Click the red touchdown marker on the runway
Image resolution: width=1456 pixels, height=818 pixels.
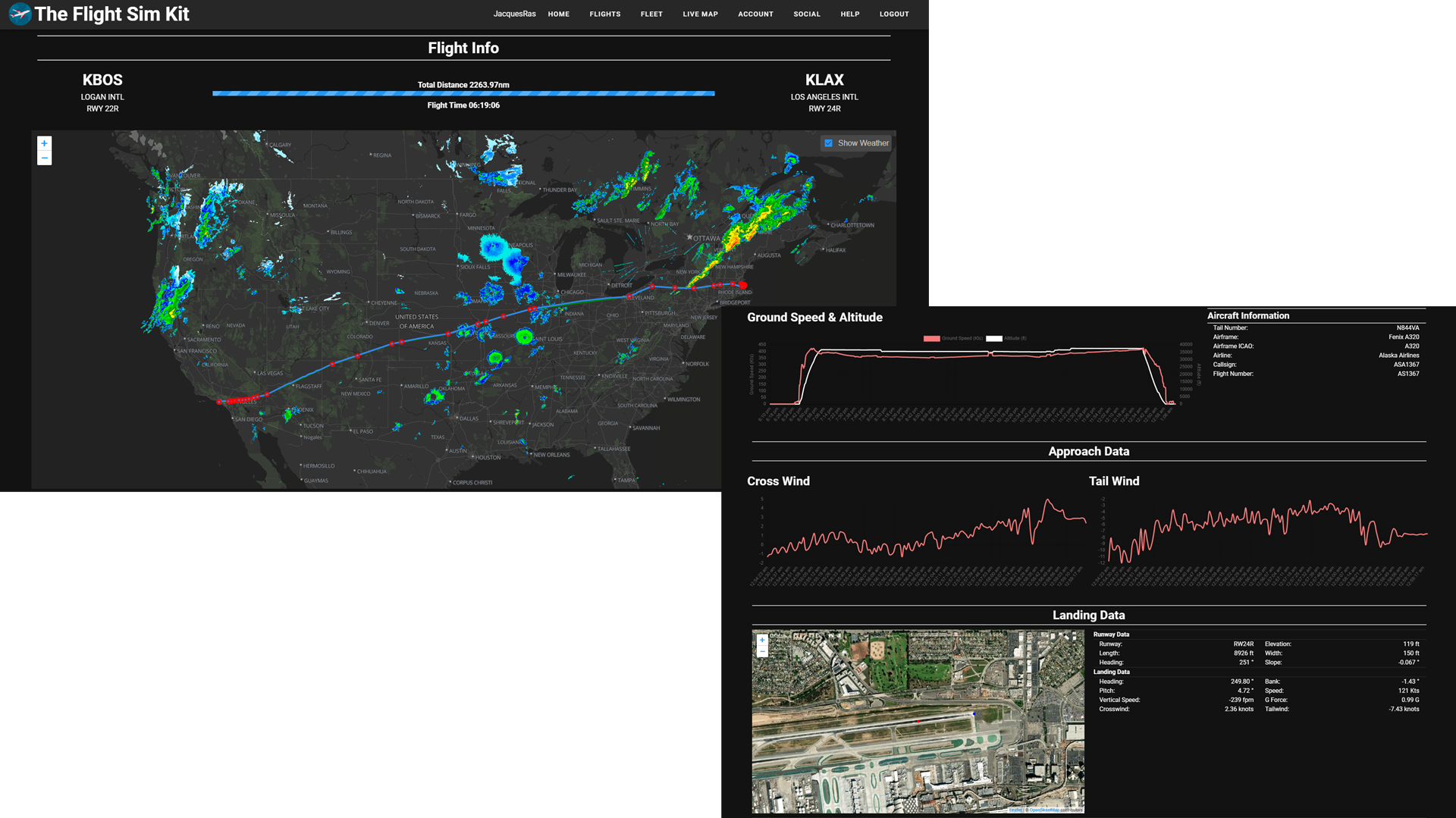tap(918, 721)
